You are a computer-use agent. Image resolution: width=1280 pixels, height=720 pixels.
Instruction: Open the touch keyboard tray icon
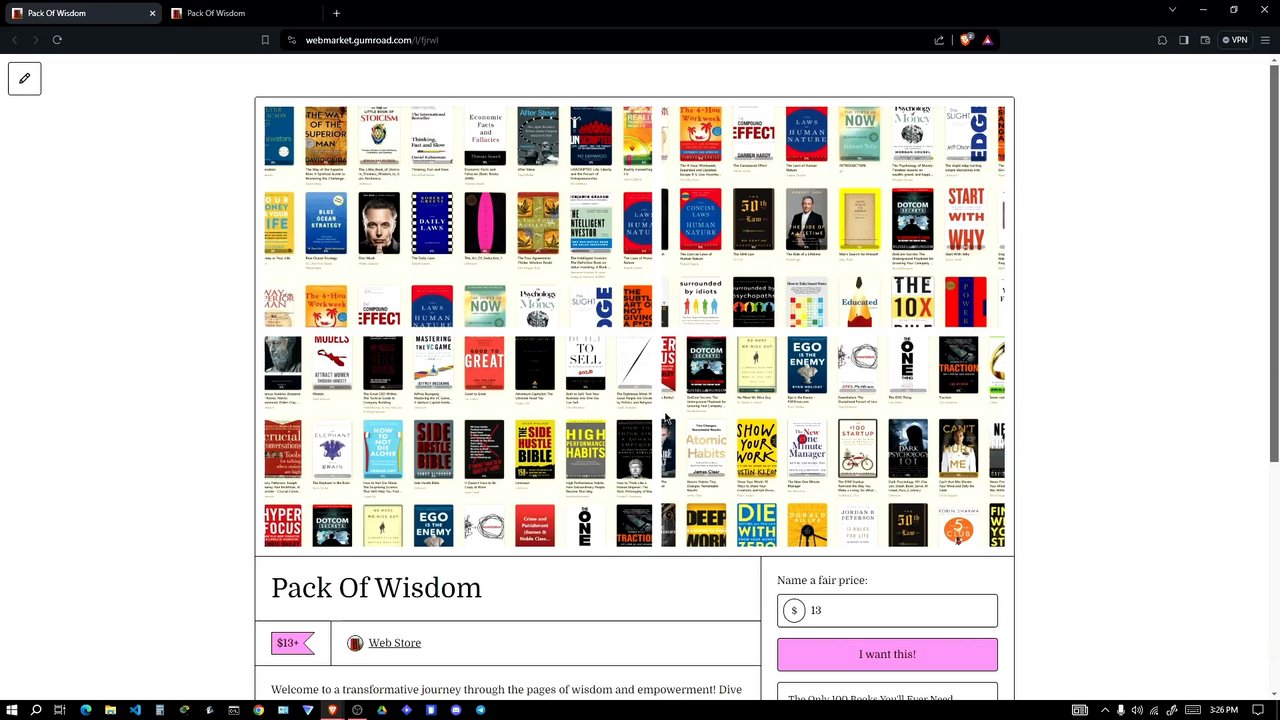coord(1193,710)
